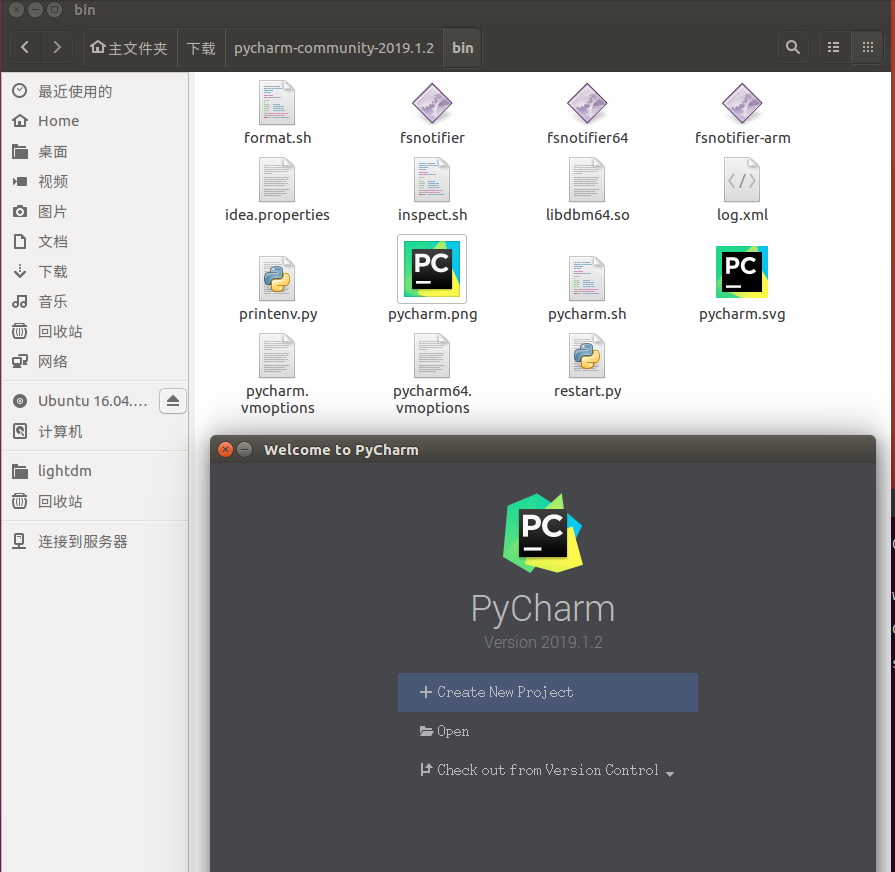Select the inspect.sh script icon
The width and height of the screenshot is (895, 872).
(432, 180)
